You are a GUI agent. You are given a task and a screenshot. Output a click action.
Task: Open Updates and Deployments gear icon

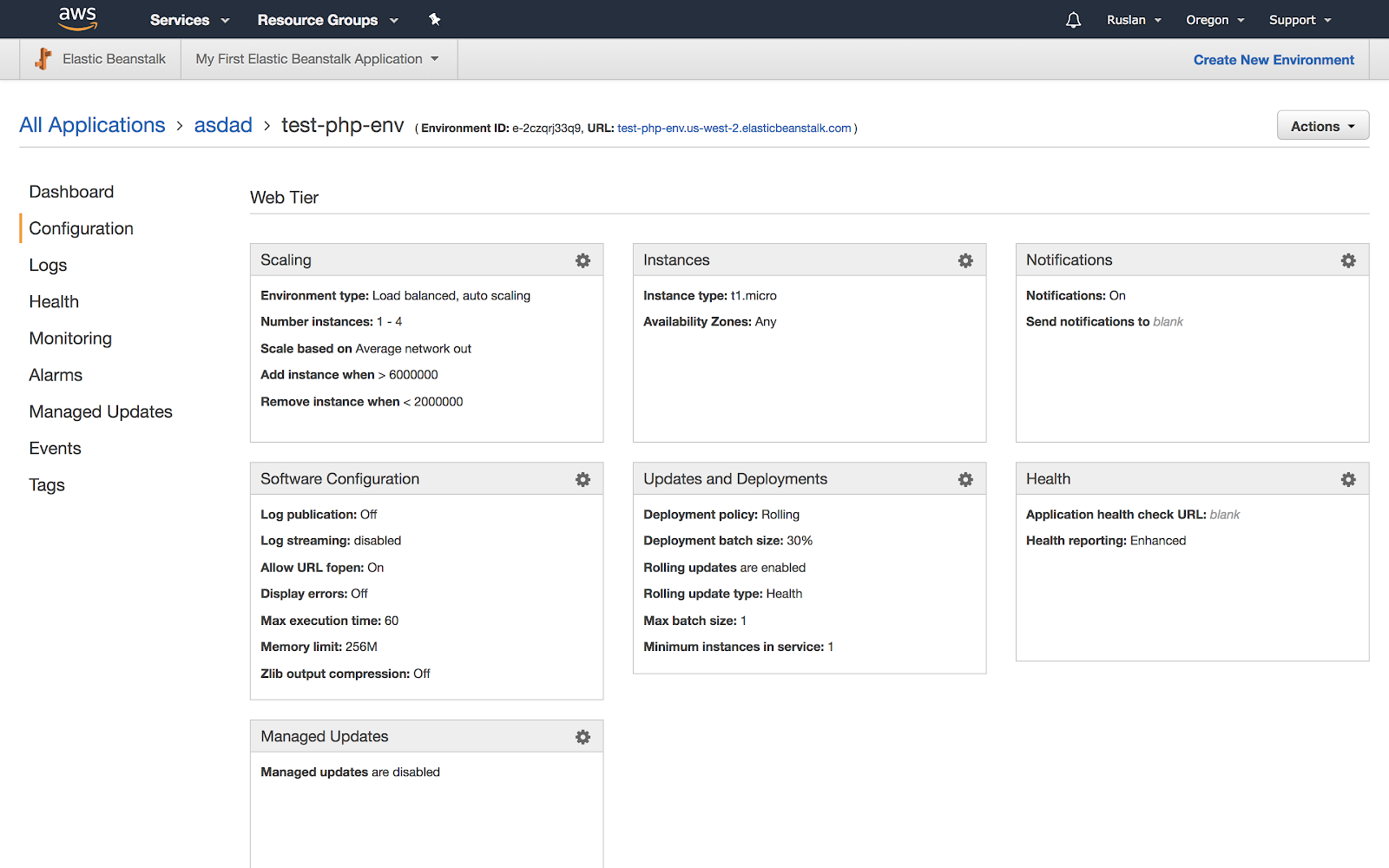click(x=965, y=479)
